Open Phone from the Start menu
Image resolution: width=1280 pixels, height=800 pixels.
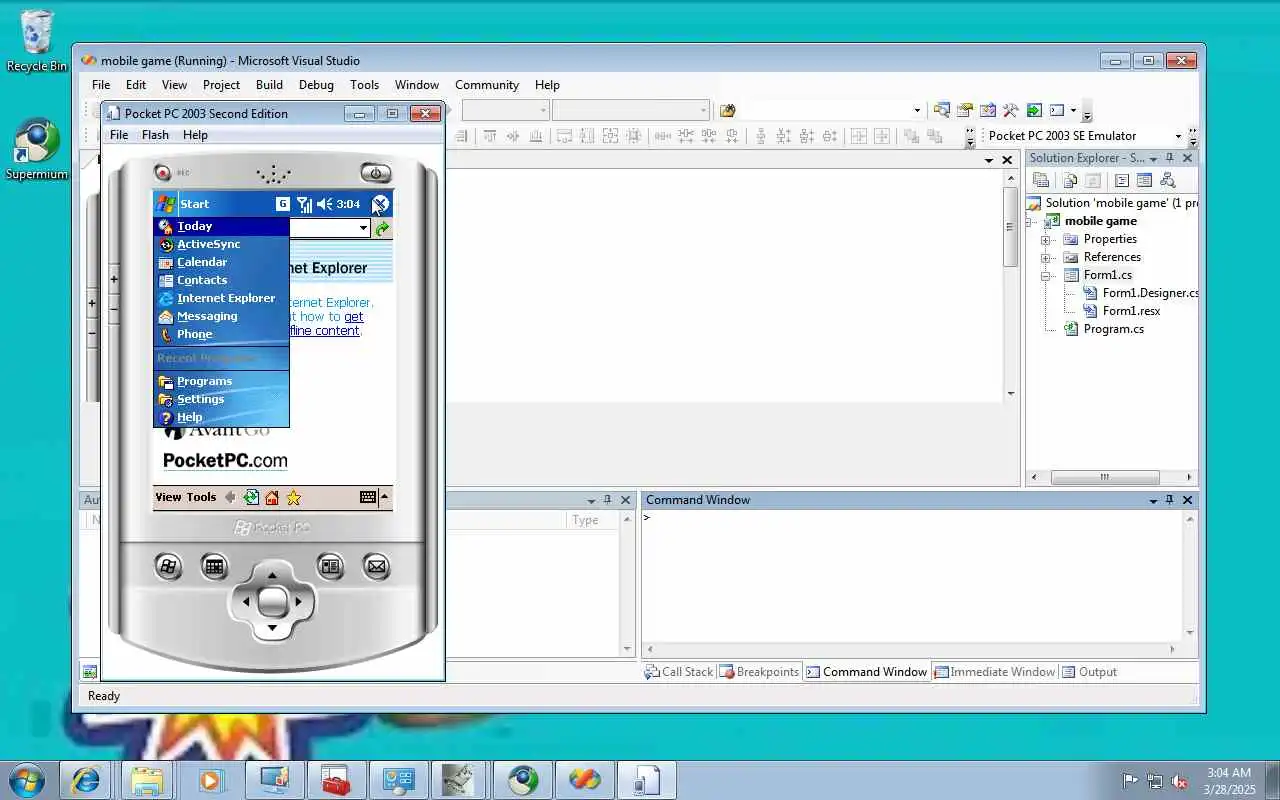click(x=221, y=334)
